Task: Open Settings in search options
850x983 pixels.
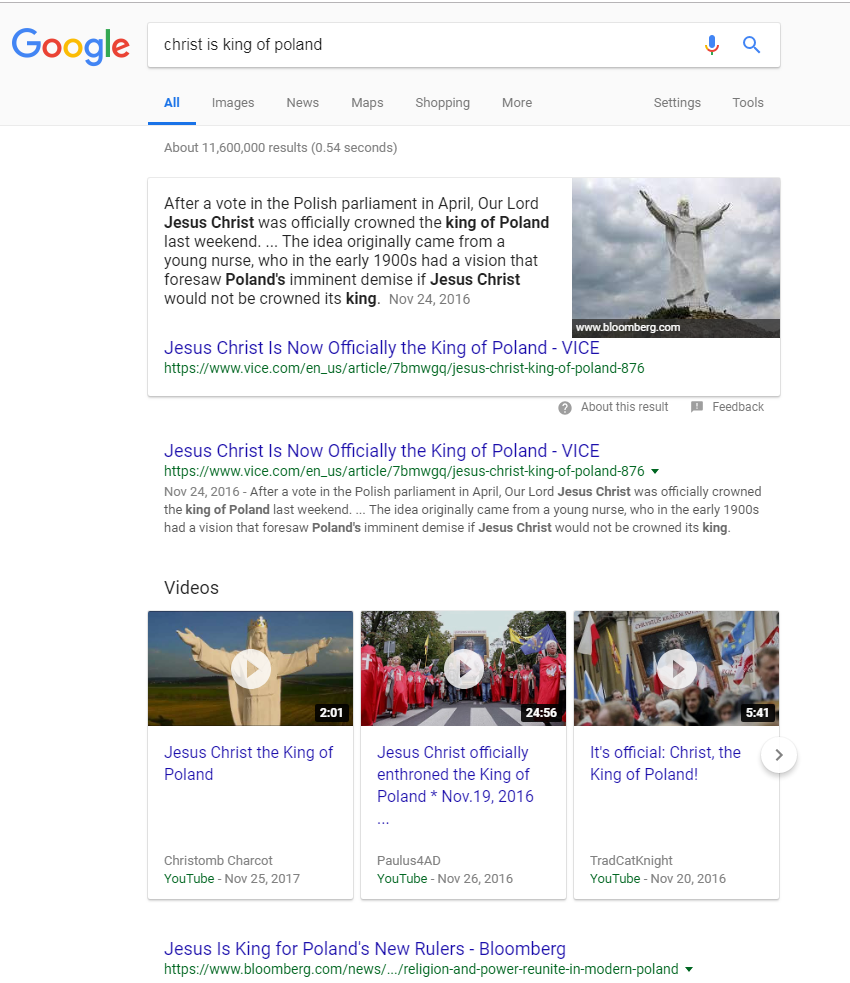Action: coord(677,103)
